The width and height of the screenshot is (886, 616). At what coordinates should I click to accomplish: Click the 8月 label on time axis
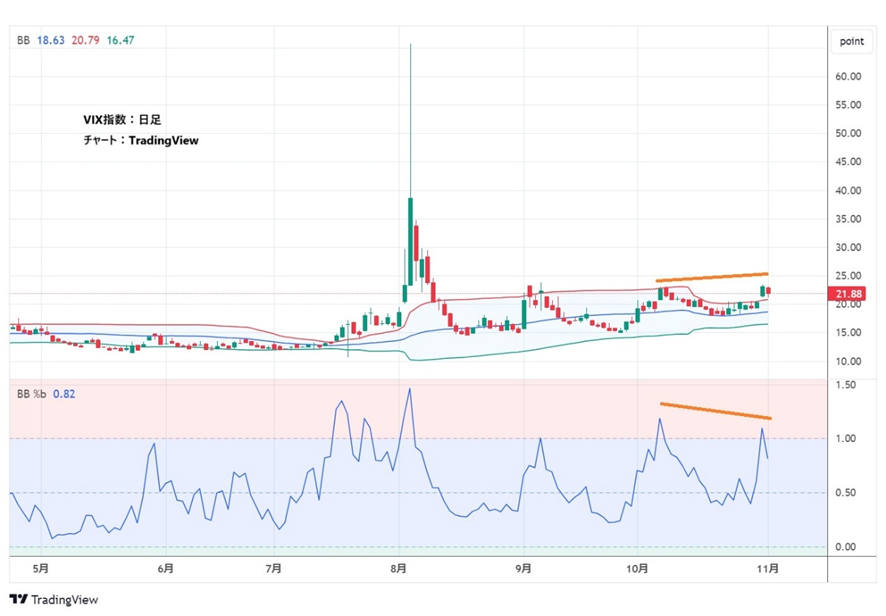[x=399, y=568]
